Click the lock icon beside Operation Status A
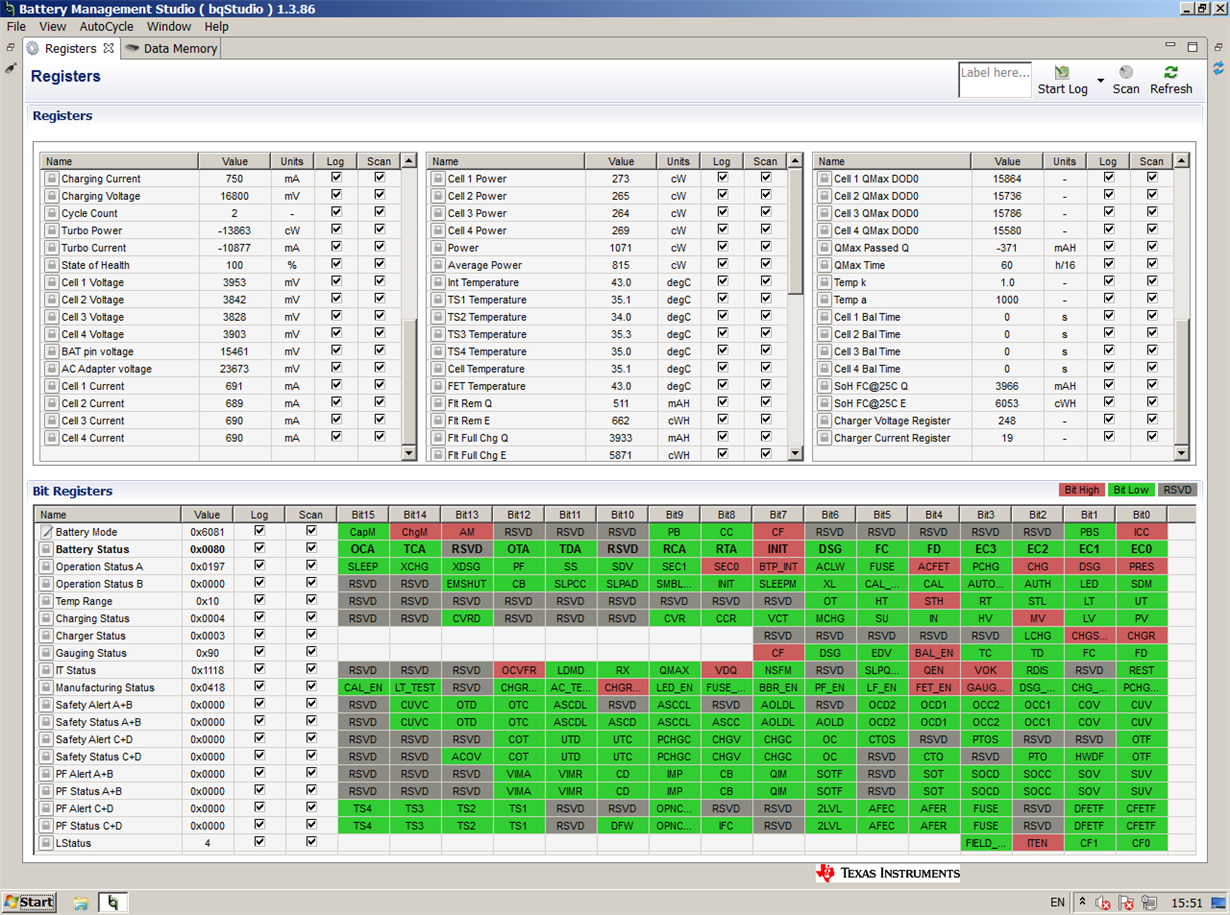Image resolution: width=1230 pixels, height=915 pixels. click(x=46, y=567)
